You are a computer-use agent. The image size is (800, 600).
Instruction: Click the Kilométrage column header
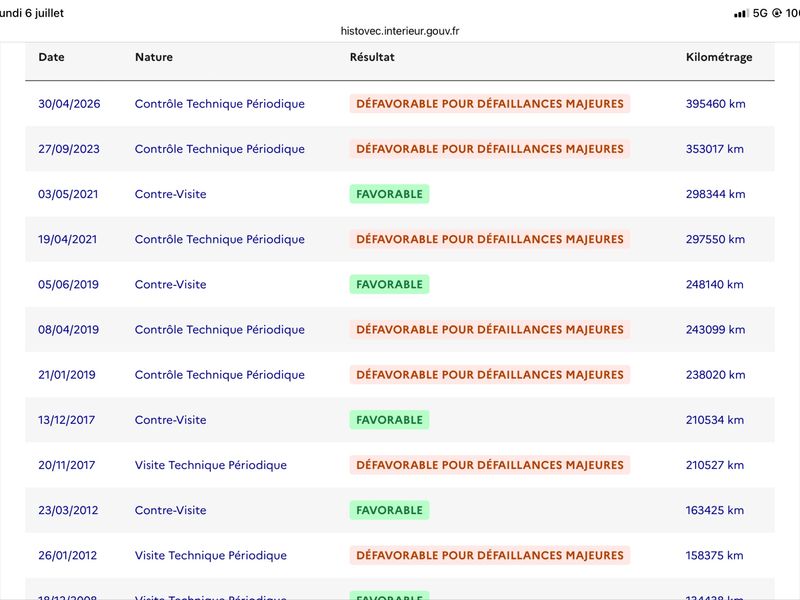coord(719,57)
